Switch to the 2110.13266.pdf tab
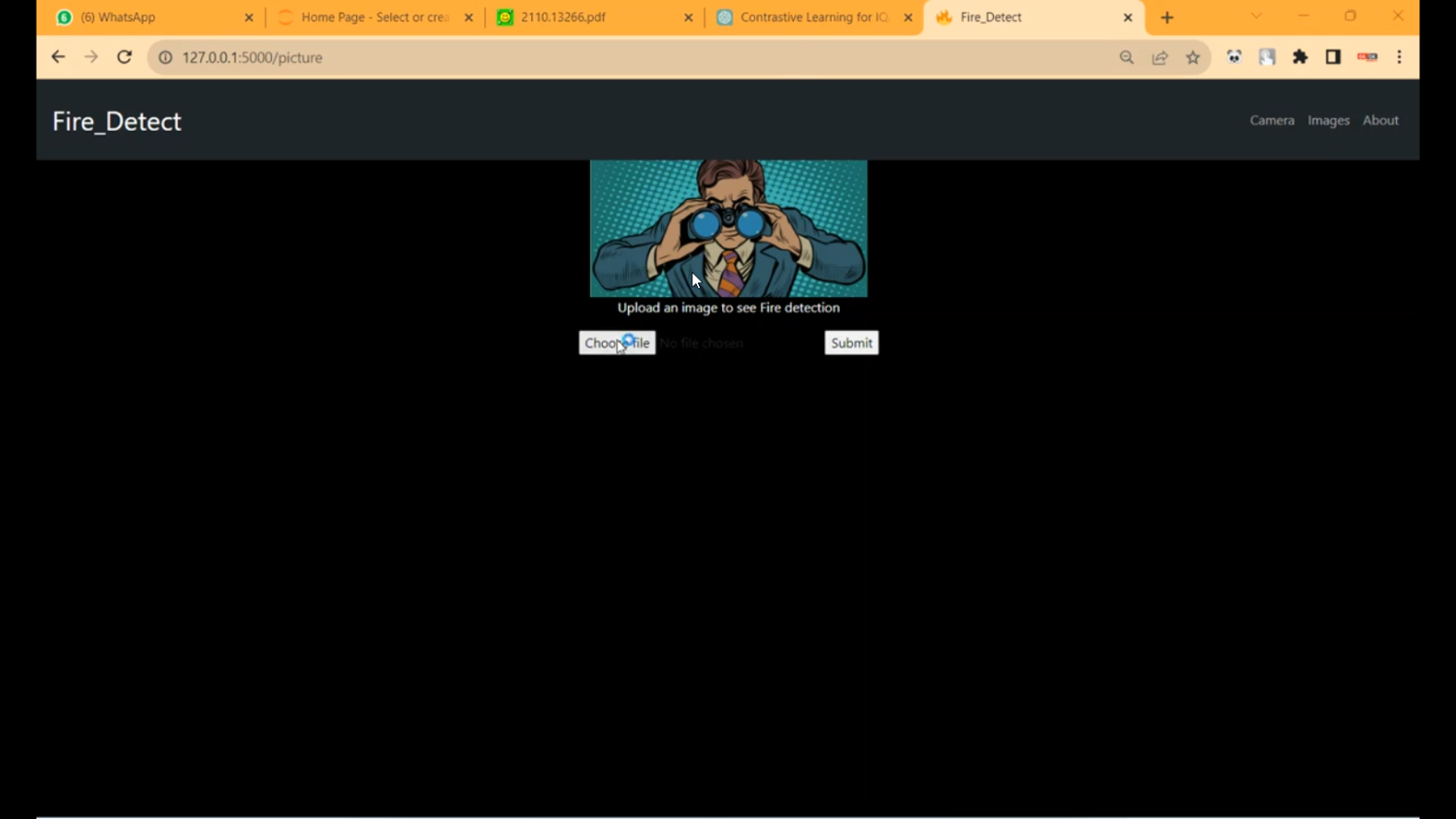This screenshot has width=1456, height=819. coord(594,17)
